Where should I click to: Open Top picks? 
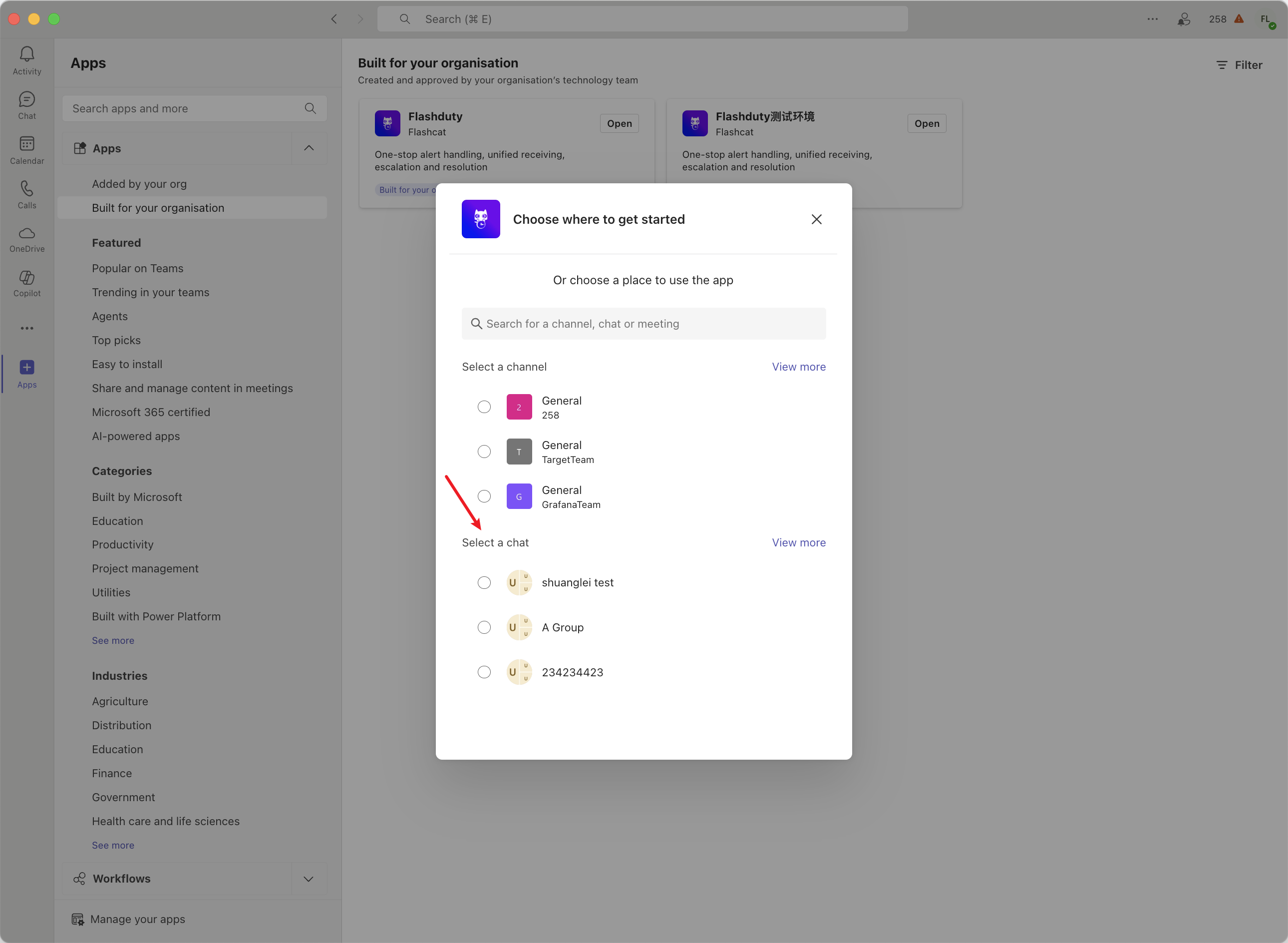point(116,340)
